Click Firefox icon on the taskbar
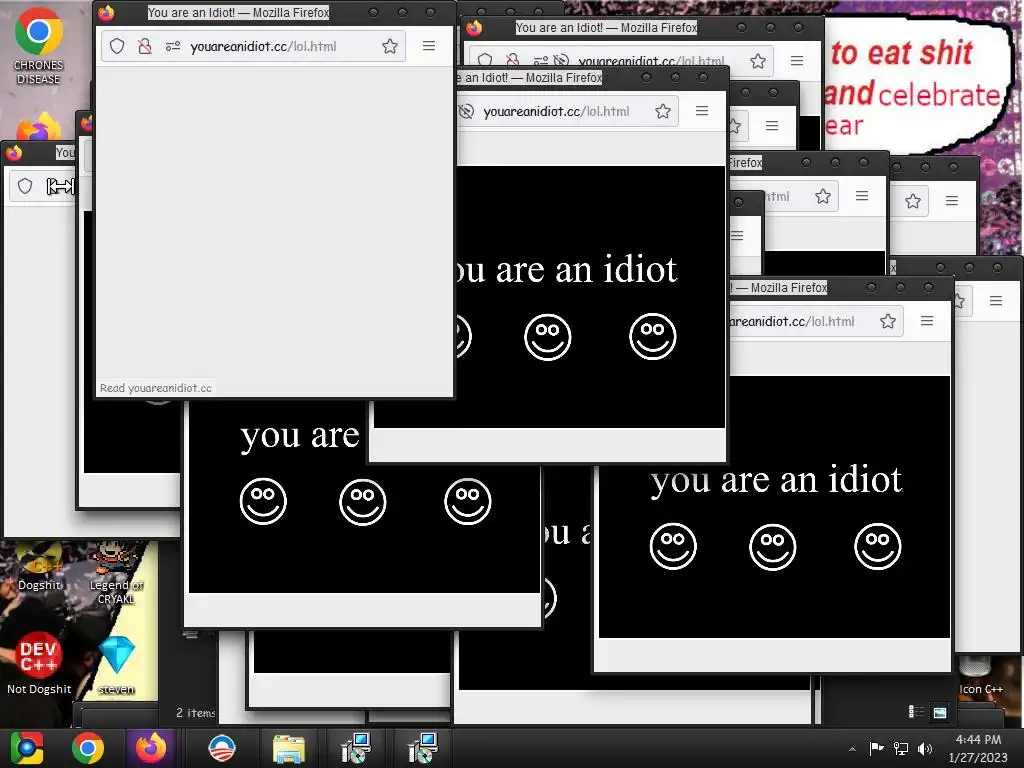 tap(150, 748)
